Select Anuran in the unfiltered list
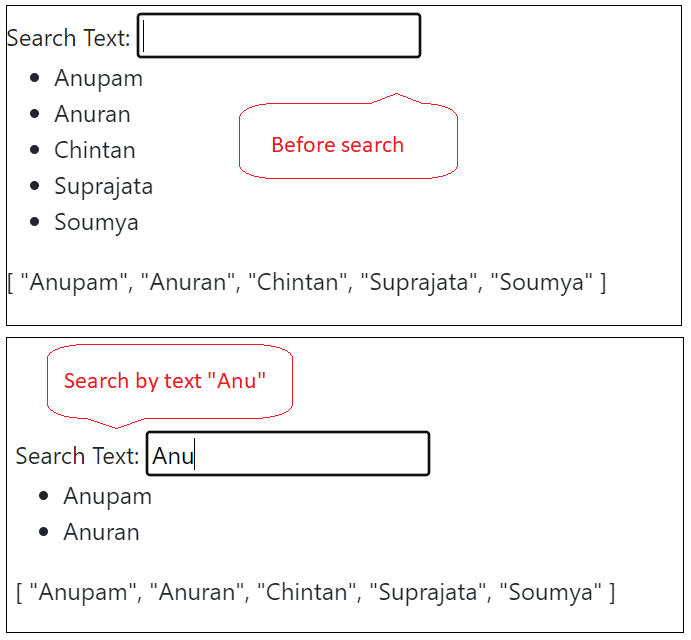Image resolution: width=691 pixels, height=640 pixels. coord(93,114)
